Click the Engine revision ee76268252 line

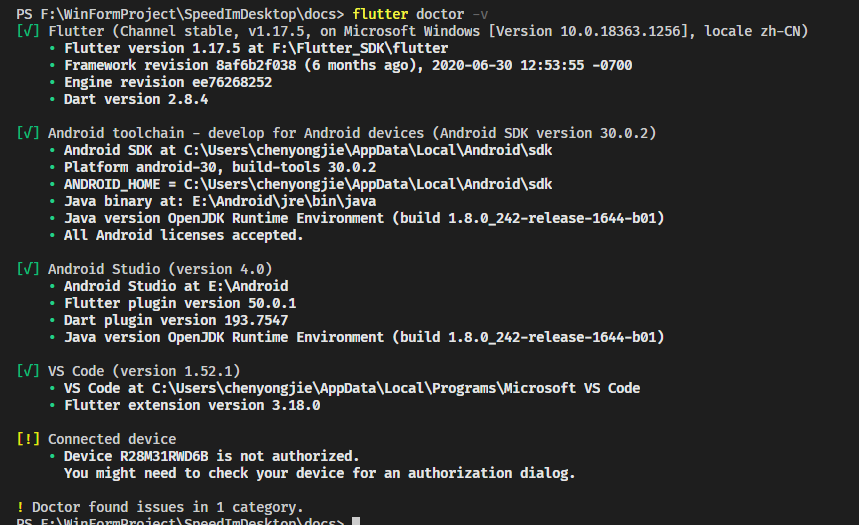coord(167,82)
